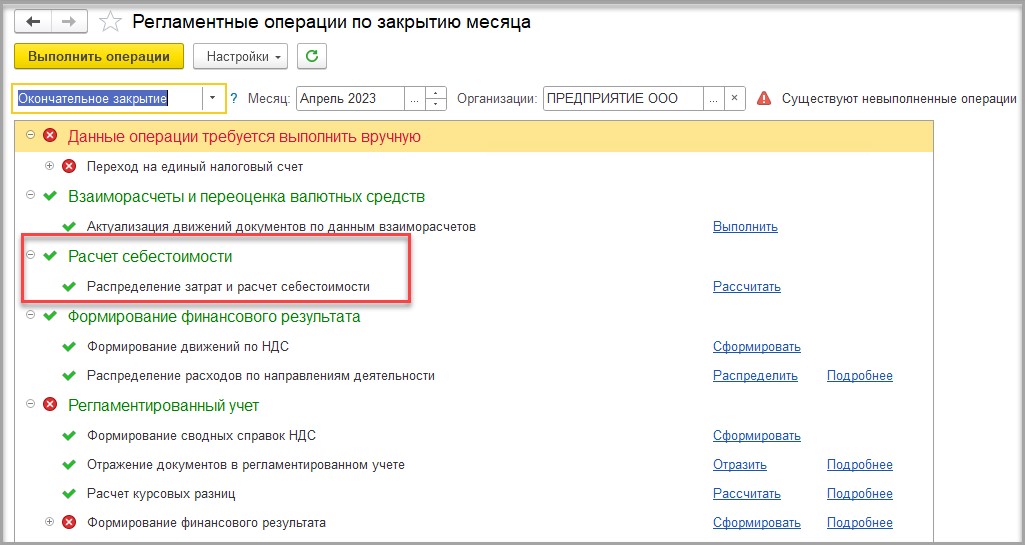Image resolution: width=1025 pixels, height=545 pixels.
Task: Click 'Рассчитать' link for себестоимость
Action: pyautogui.click(x=747, y=286)
